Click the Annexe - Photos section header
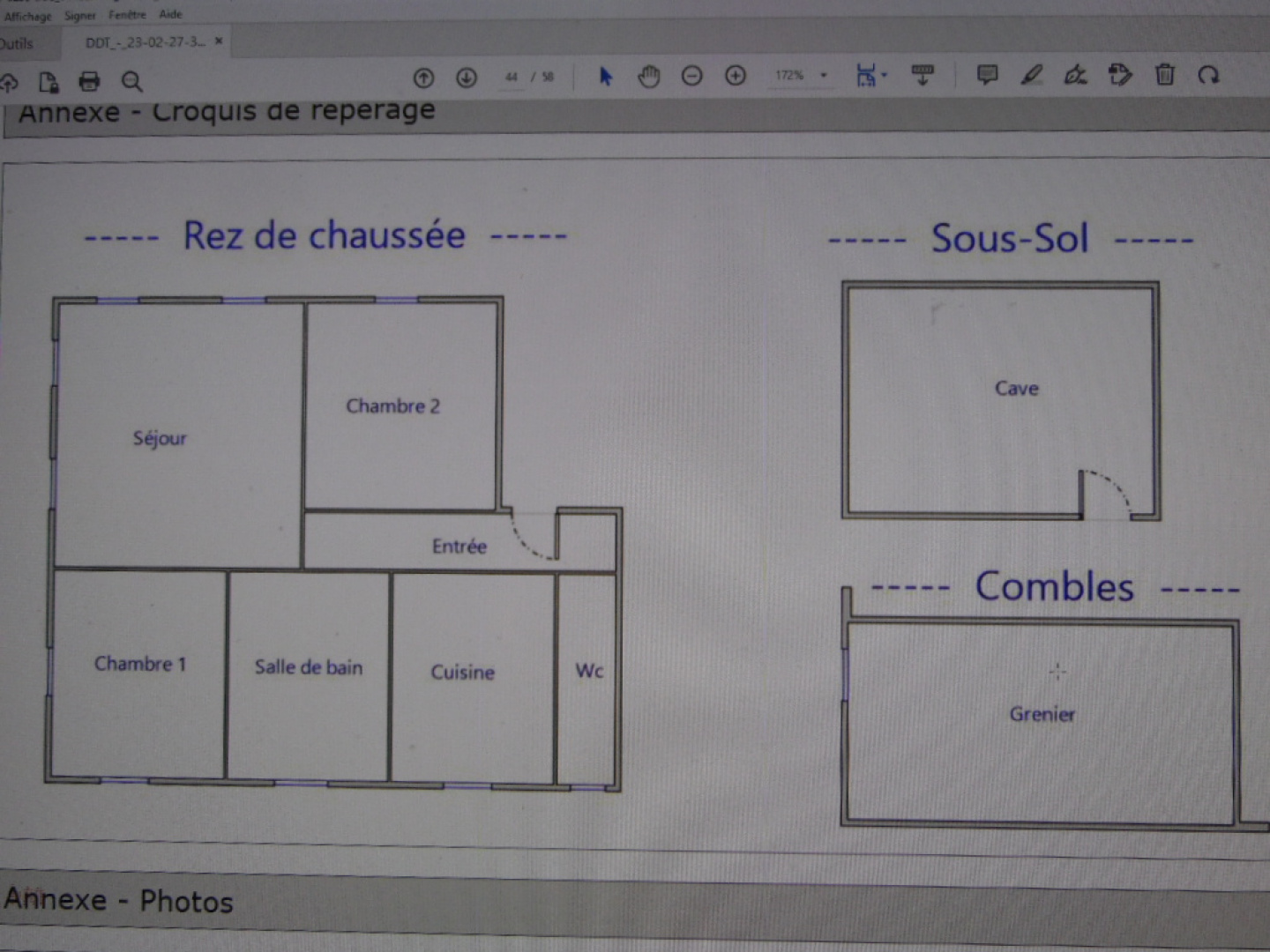1270x952 pixels. click(119, 900)
